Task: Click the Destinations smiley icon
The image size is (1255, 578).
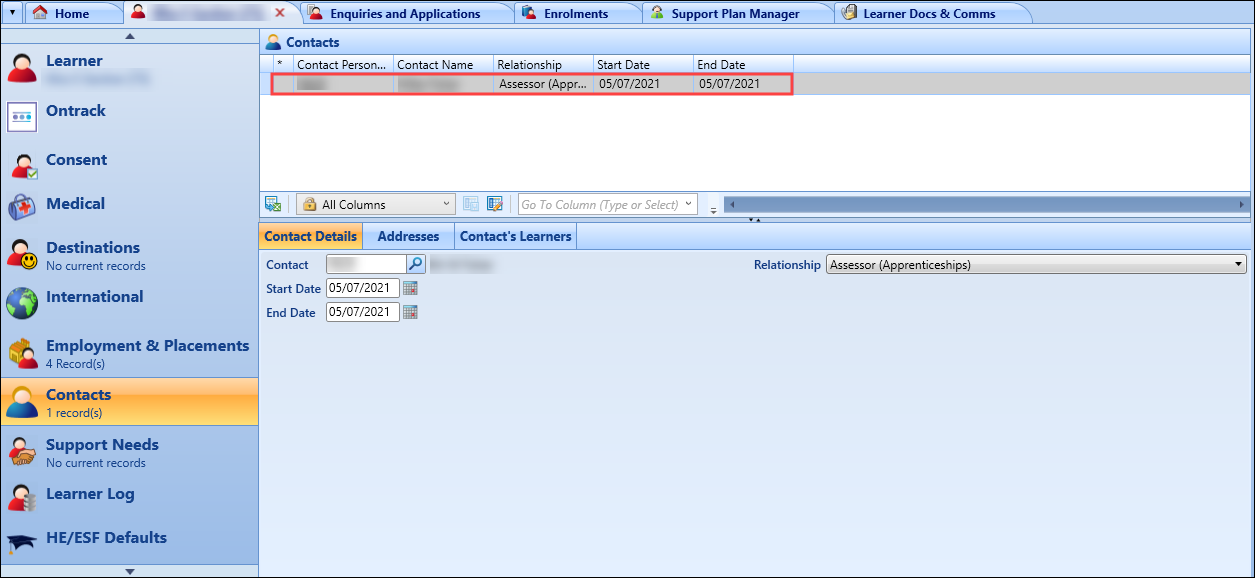Action: (21, 255)
